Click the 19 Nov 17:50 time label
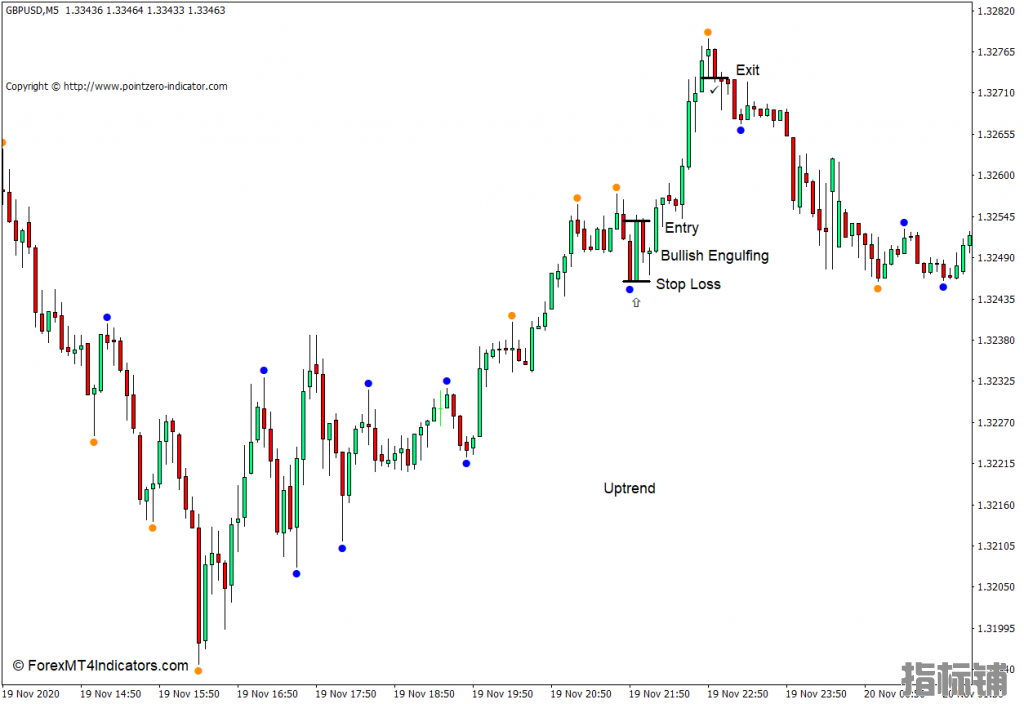Viewport: 1024px width, 704px height. pos(345,694)
